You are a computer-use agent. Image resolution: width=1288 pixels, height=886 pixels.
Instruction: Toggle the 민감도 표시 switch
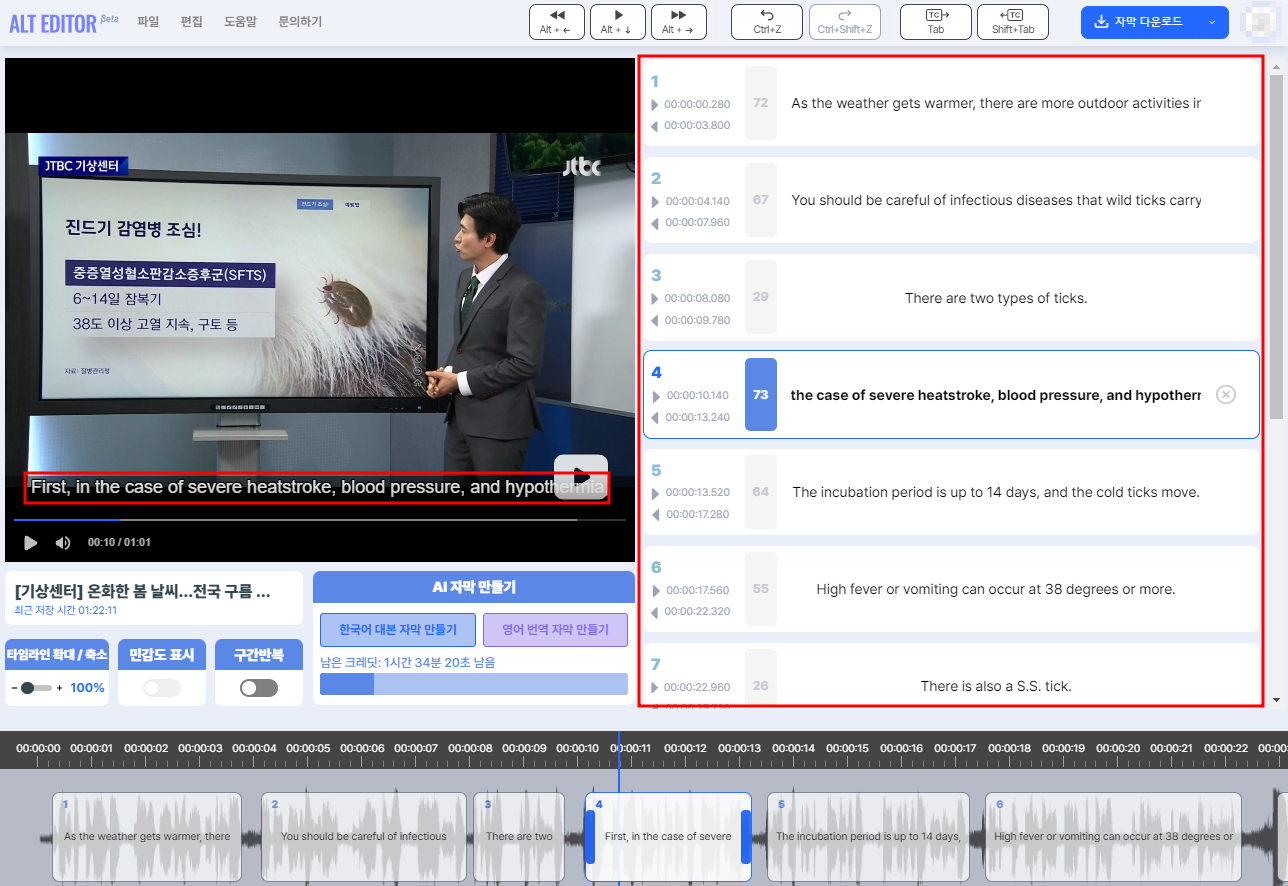tap(162, 688)
